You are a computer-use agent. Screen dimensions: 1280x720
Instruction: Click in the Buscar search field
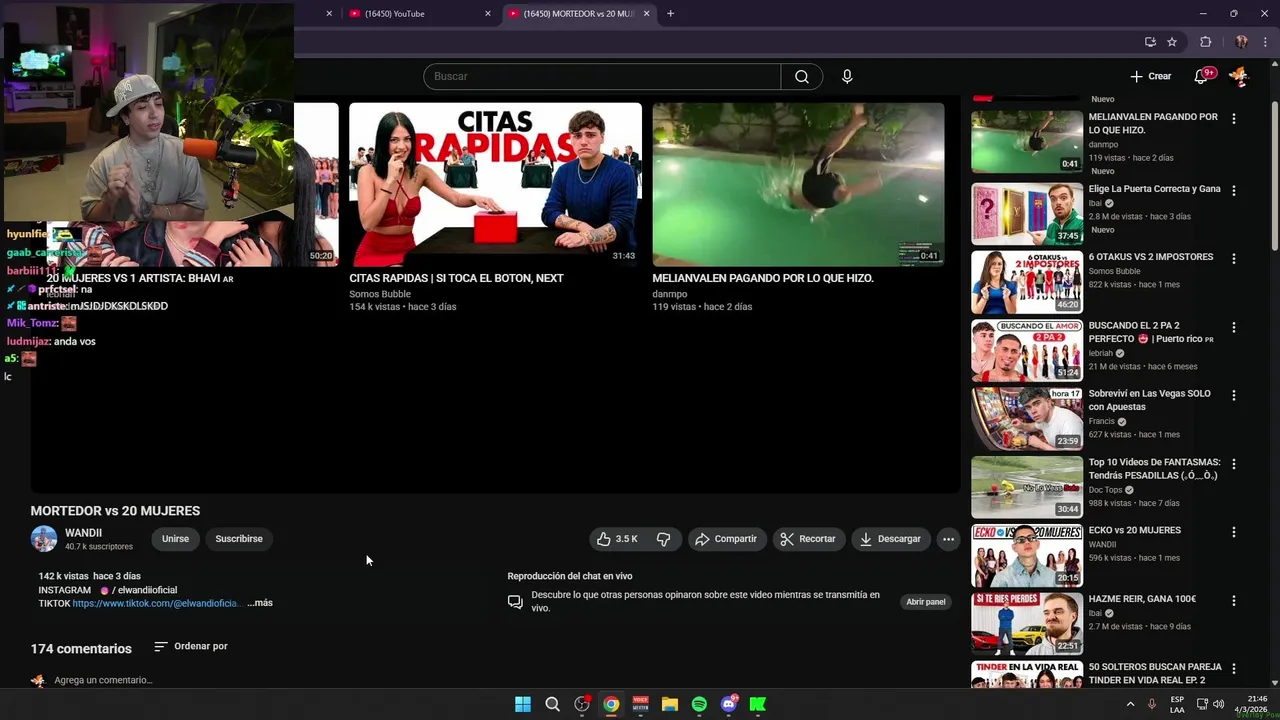pyautogui.click(x=602, y=77)
